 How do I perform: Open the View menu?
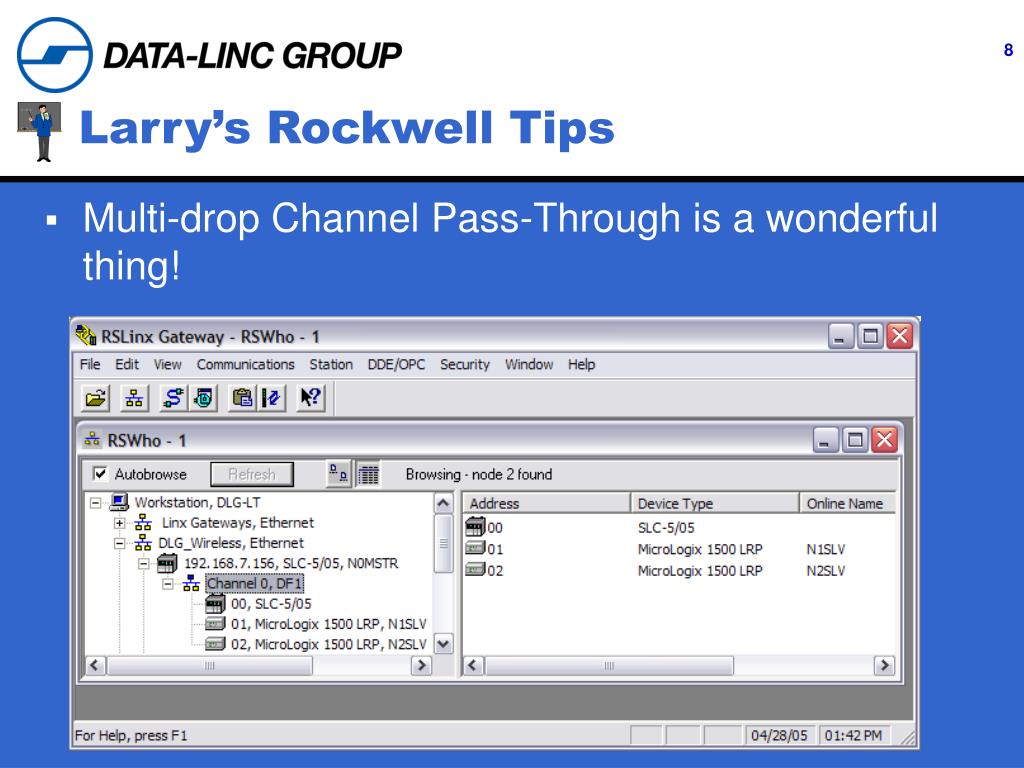(x=167, y=364)
